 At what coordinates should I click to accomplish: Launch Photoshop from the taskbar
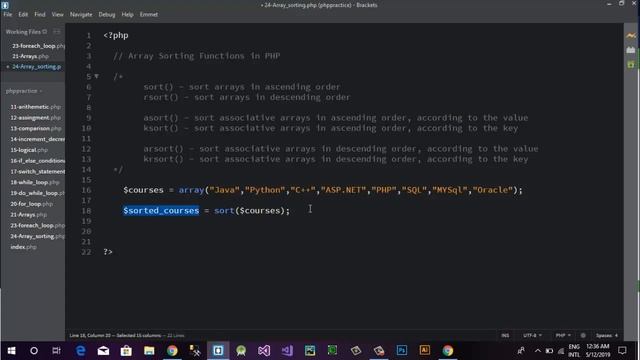click(x=402, y=351)
